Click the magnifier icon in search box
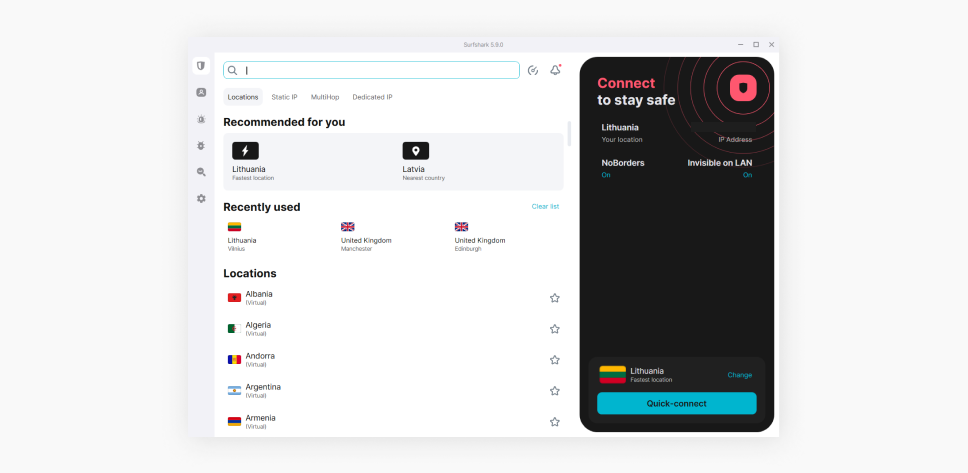Viewport: 968px width, 473px height. click(x=233, y=70)
